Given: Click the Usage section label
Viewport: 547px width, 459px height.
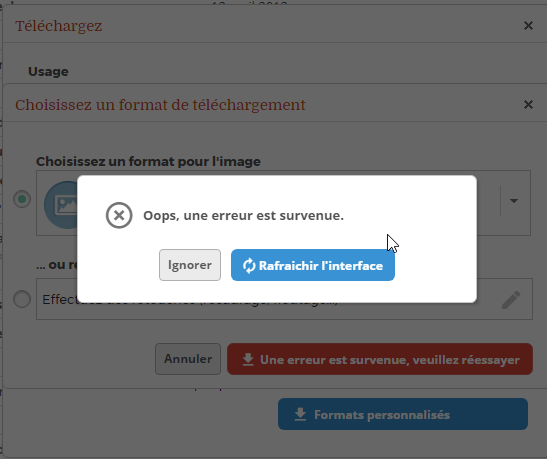Looking at the screenshot, I should 48,72.
